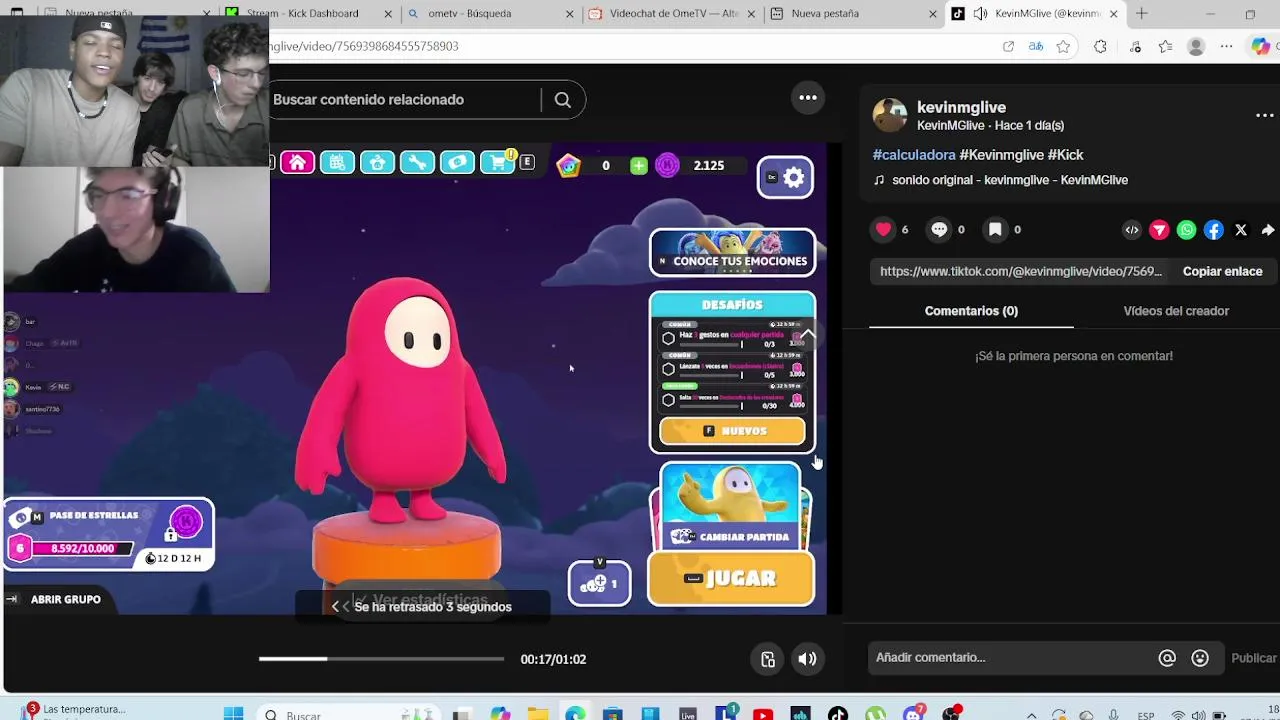Viewport: 1280px width, 720px height.
Task: Open the three-dot menu above the video
Action: tap(807, 97)
